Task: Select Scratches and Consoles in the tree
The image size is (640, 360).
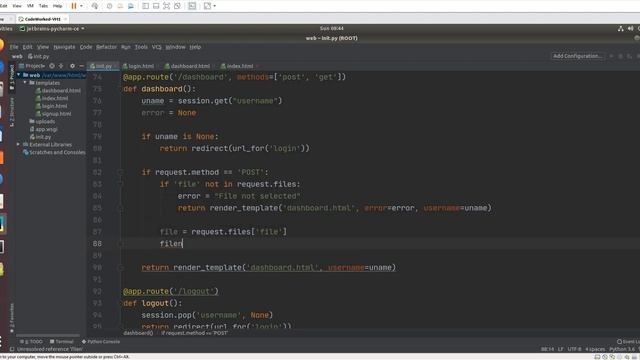Action: click(x=54, y=152)
